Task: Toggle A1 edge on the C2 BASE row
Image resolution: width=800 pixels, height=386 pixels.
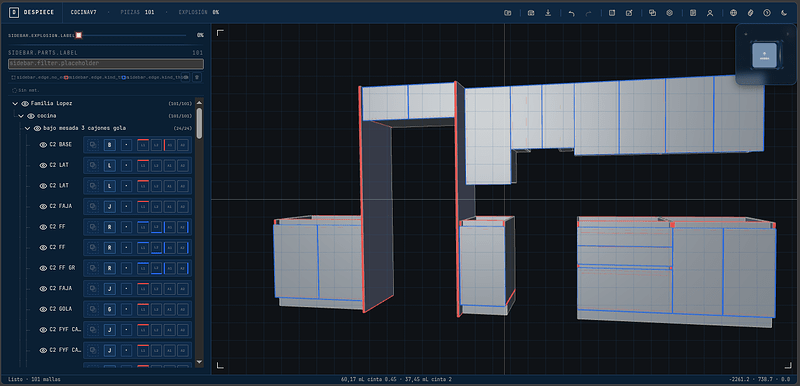Action: click(169, 145)
